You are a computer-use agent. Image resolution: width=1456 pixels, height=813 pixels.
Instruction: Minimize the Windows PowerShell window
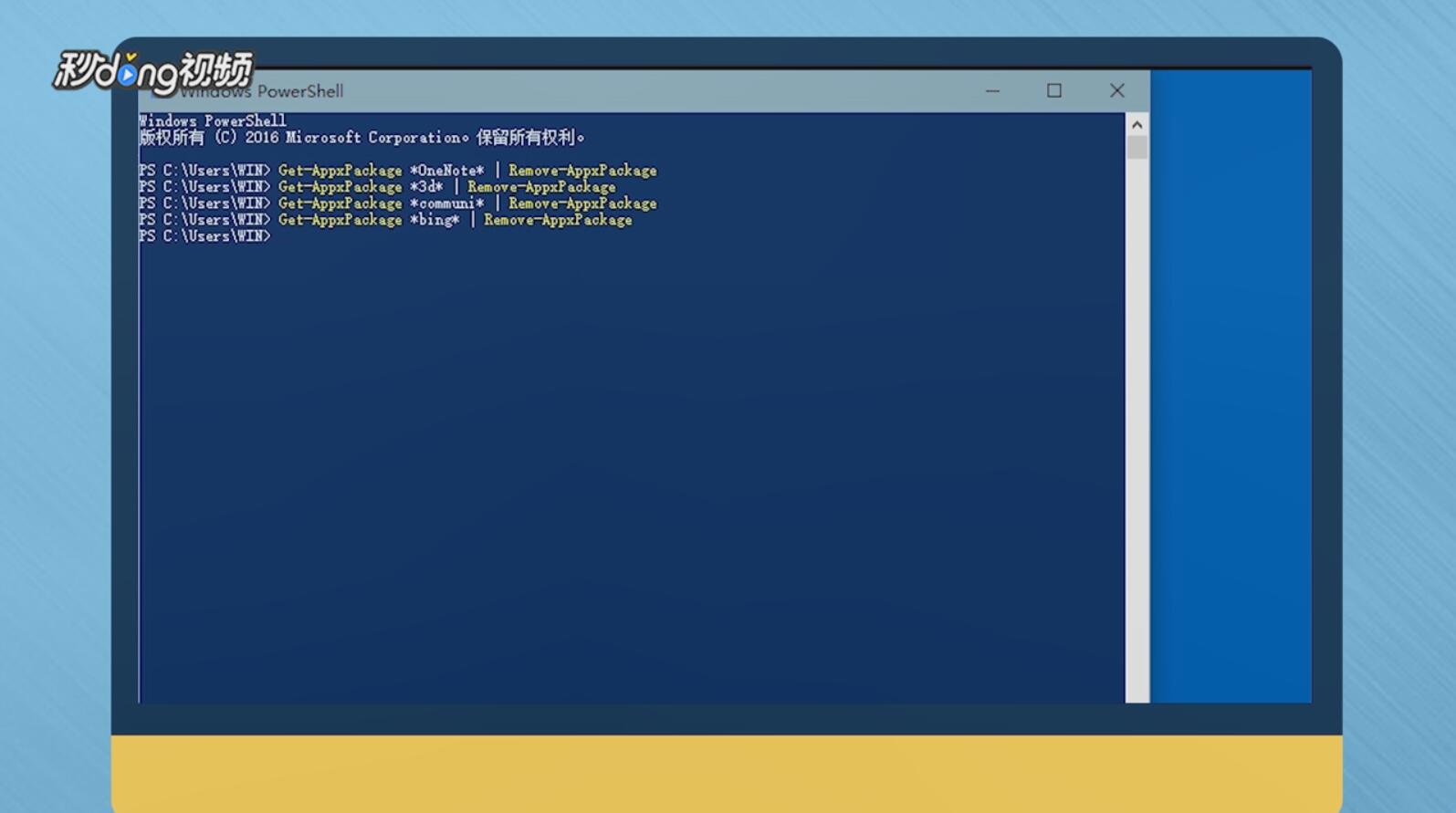coord(992,91)
